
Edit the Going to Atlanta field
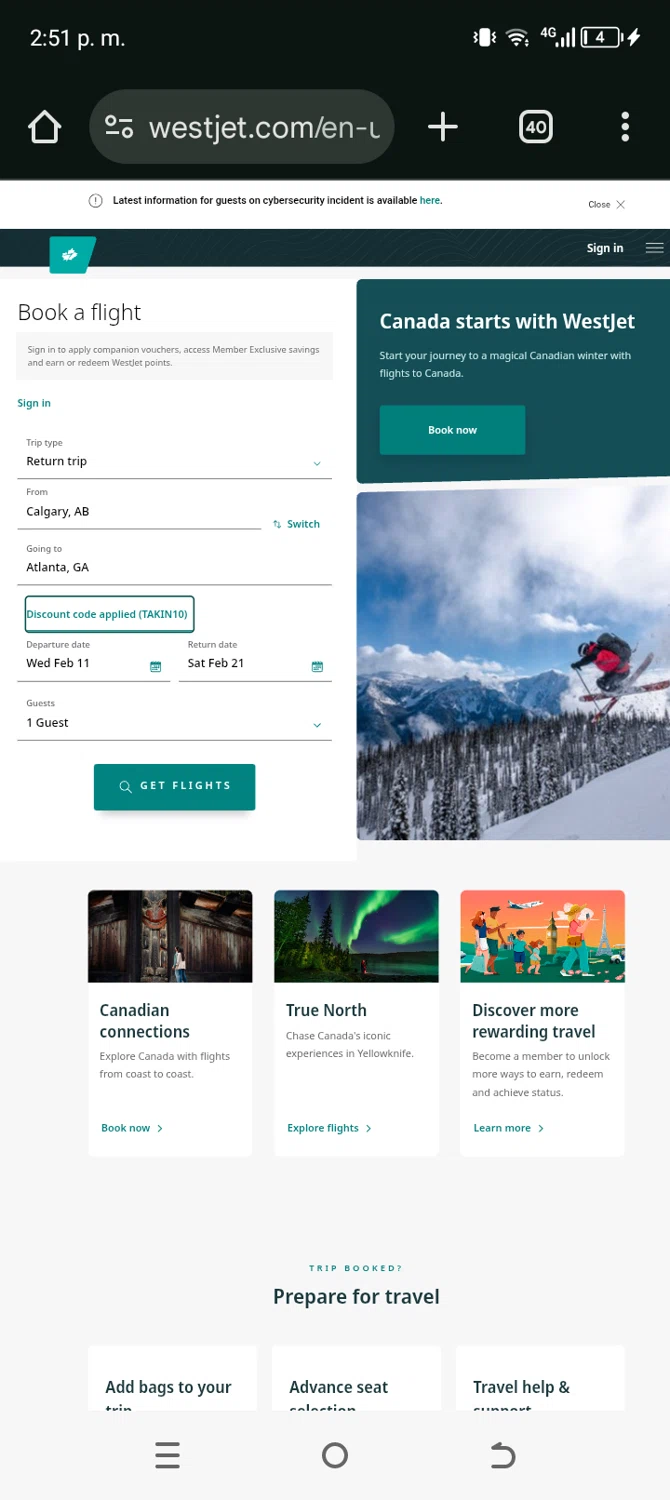coord(174,561)
